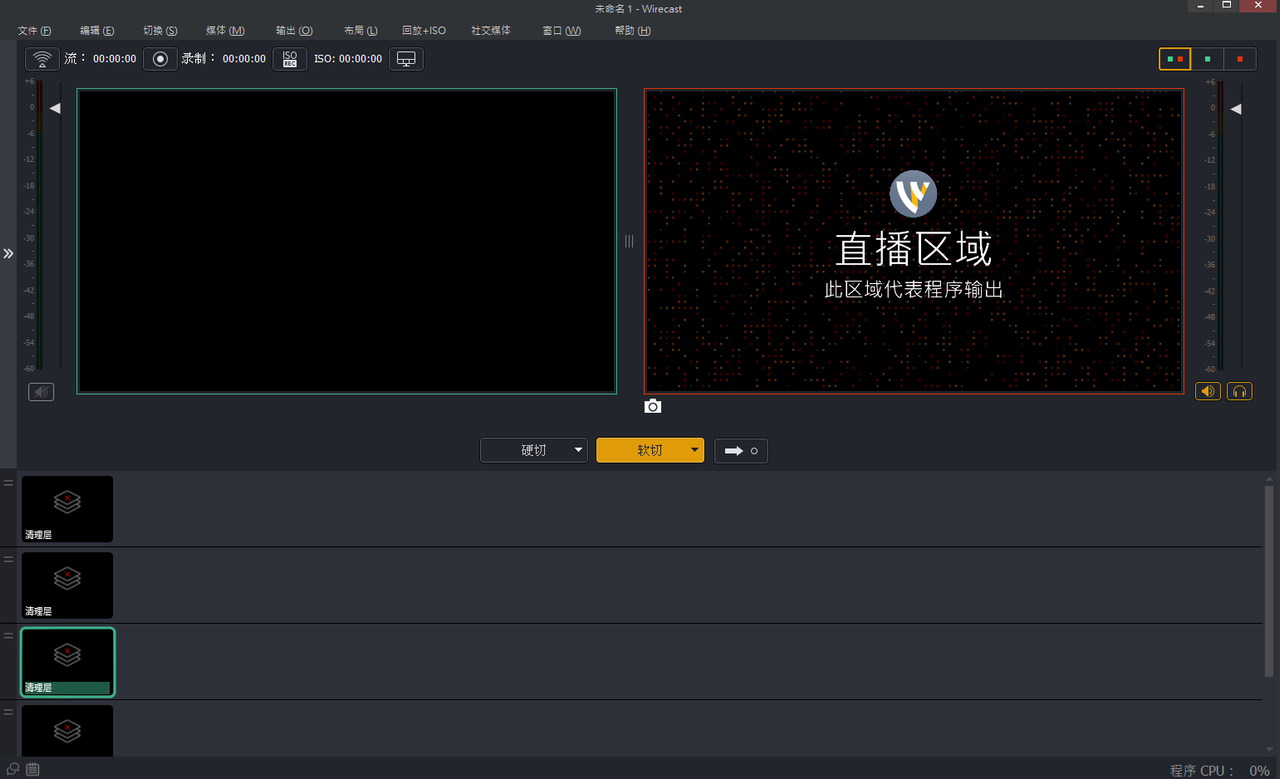The height and width of the screenshot is (779, 1280).
Task: Toggle live output speaker mute button
Action: (x=1208, y=391)
